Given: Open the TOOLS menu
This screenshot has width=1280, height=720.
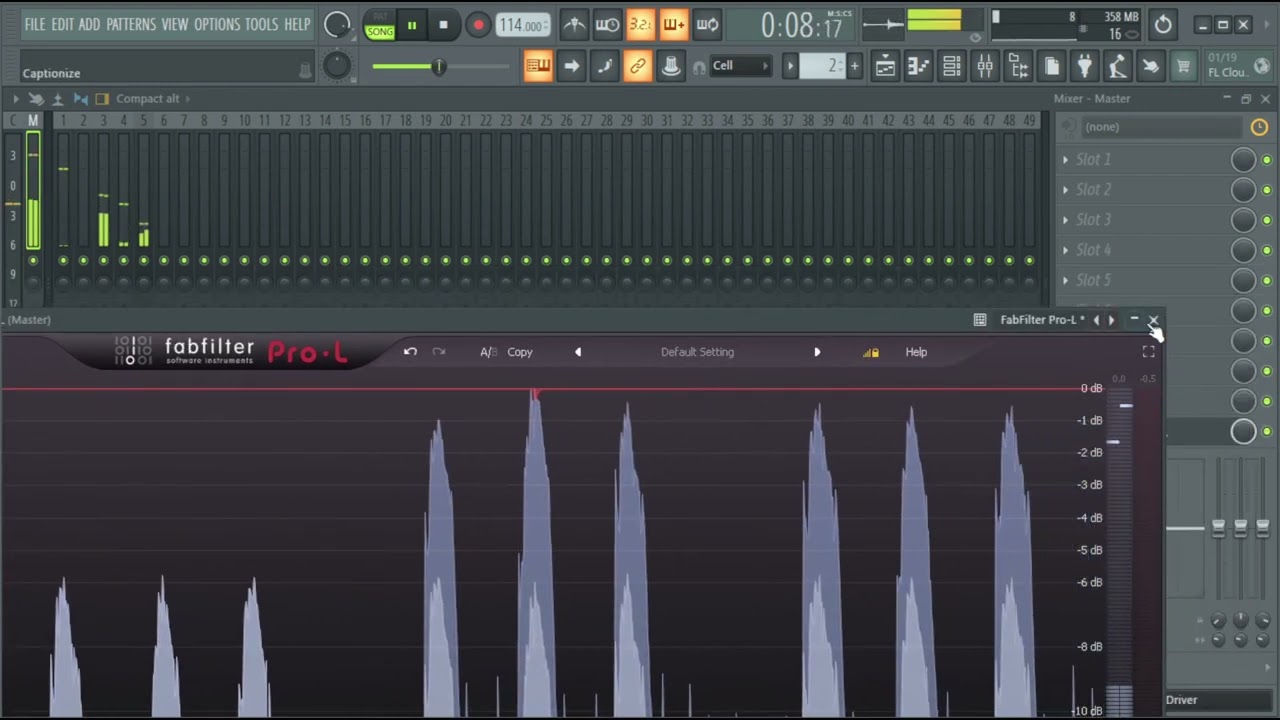Looking at the screenshot, I should pyautogui.click(x=261, y=24).
